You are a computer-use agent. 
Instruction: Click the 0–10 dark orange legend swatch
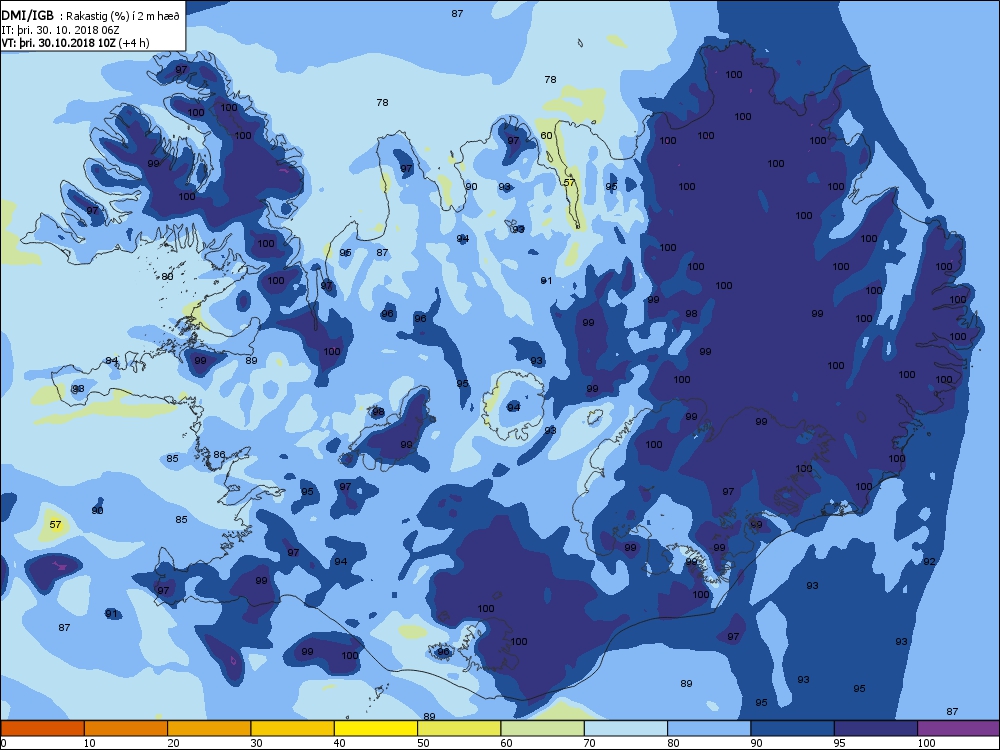pyautogui.click(x=42, y=728)
